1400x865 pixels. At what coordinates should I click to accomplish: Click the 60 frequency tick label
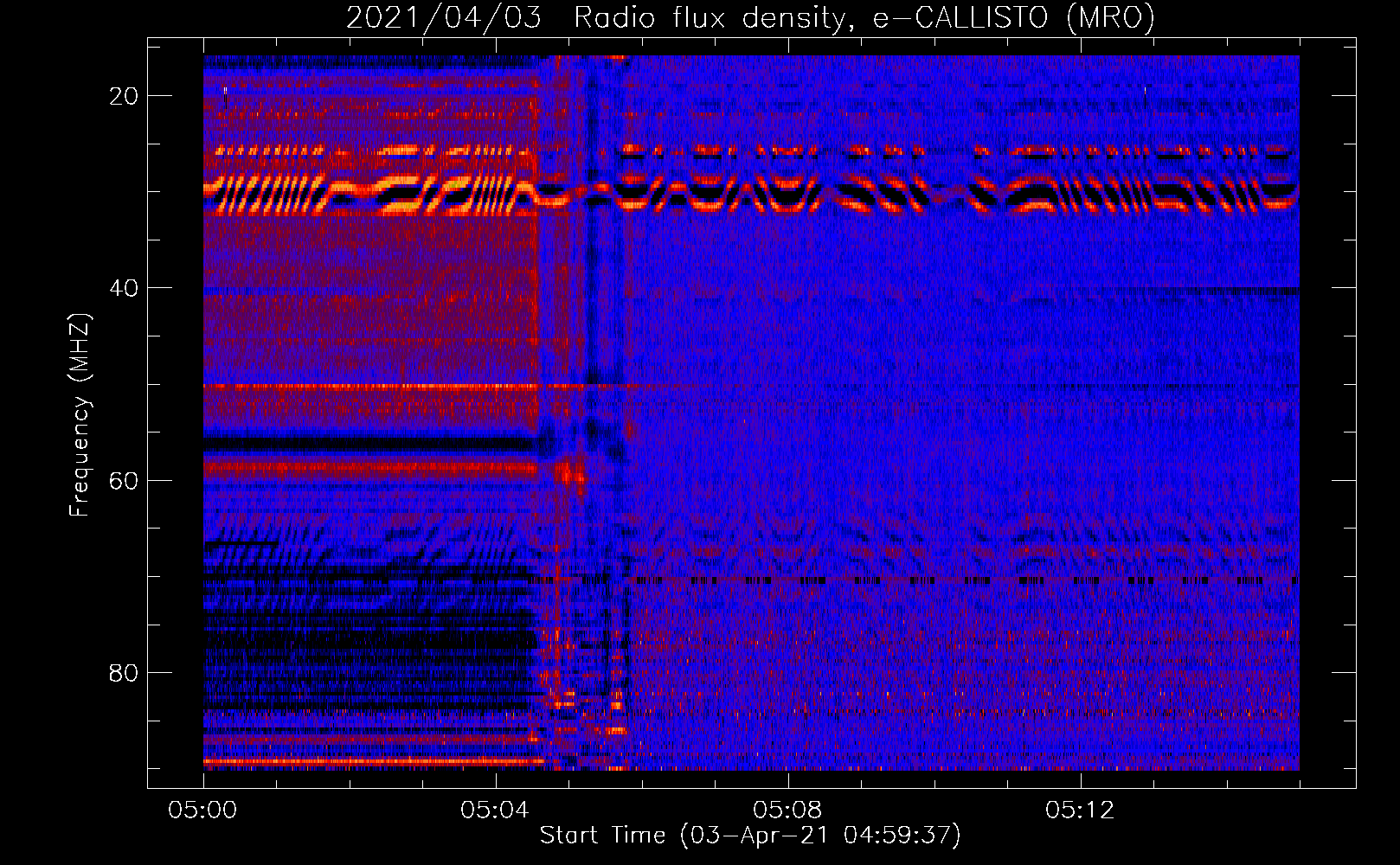[125, 480]
